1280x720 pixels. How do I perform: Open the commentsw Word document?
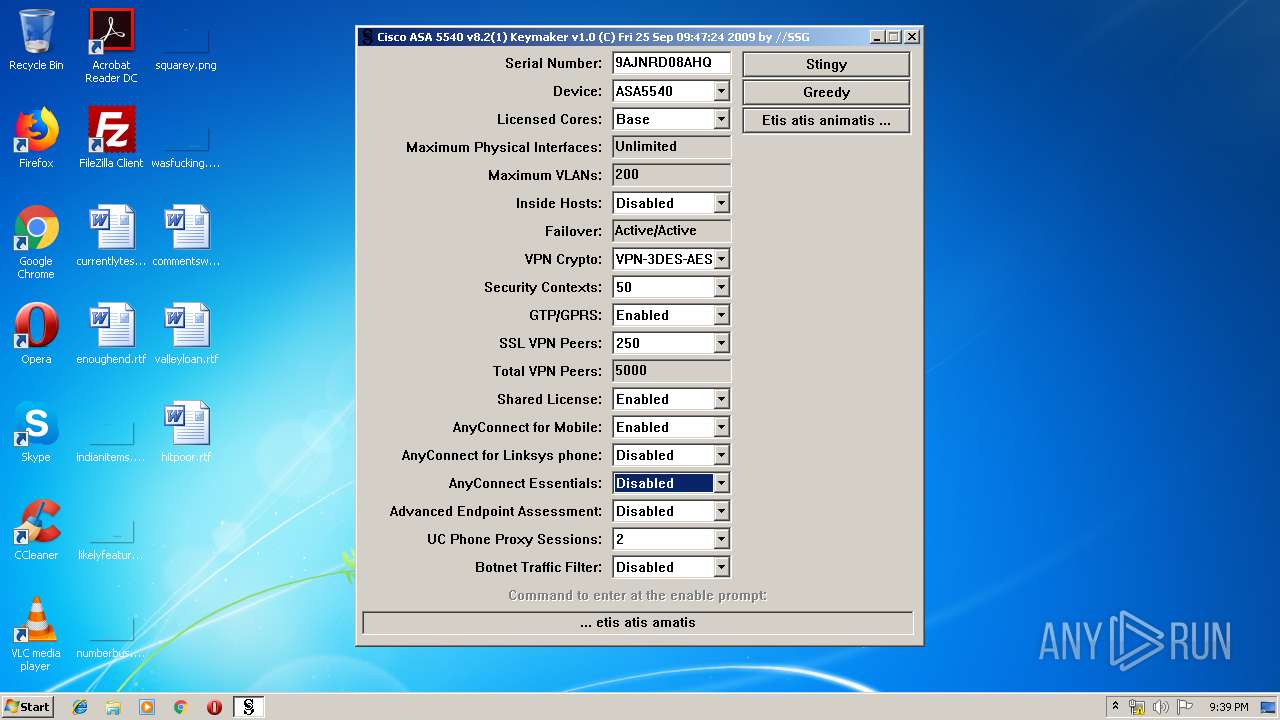[186, 236]
